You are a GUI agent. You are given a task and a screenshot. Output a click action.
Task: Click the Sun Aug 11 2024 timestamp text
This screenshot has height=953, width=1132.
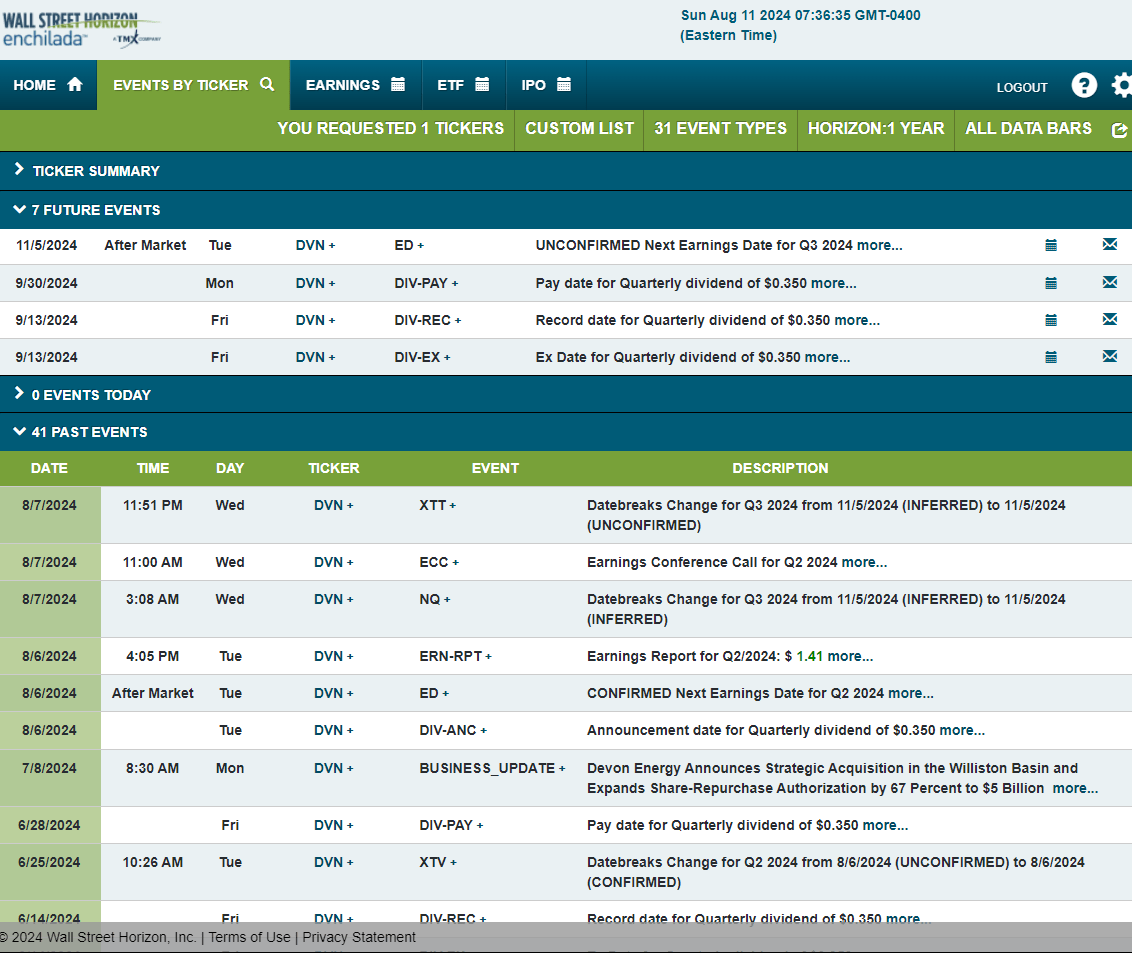click(800, 25)
